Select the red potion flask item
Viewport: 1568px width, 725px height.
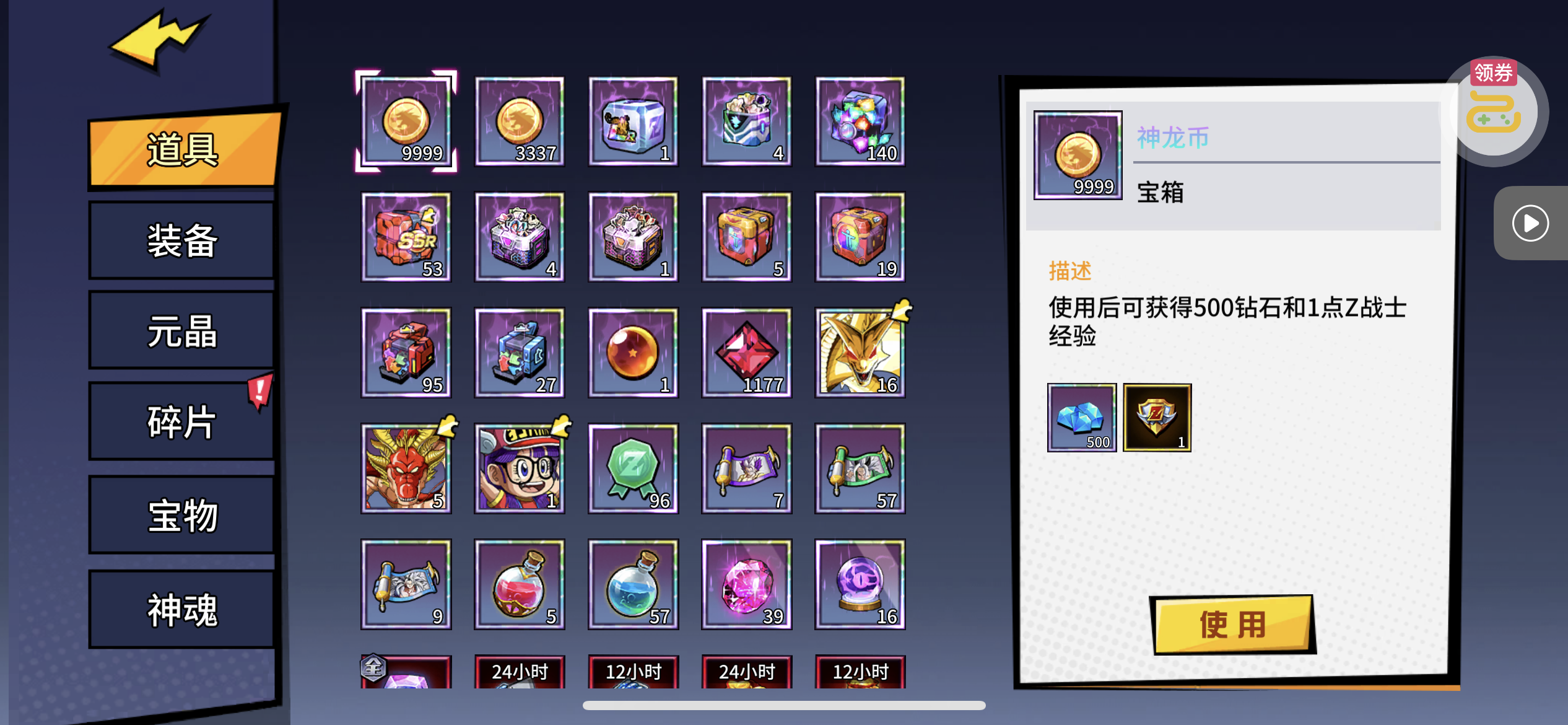coord(520,584)
